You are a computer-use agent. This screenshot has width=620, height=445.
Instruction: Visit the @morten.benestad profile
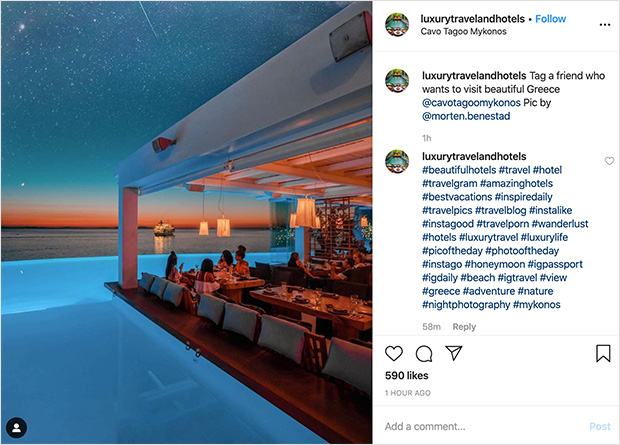click(466, 116)
